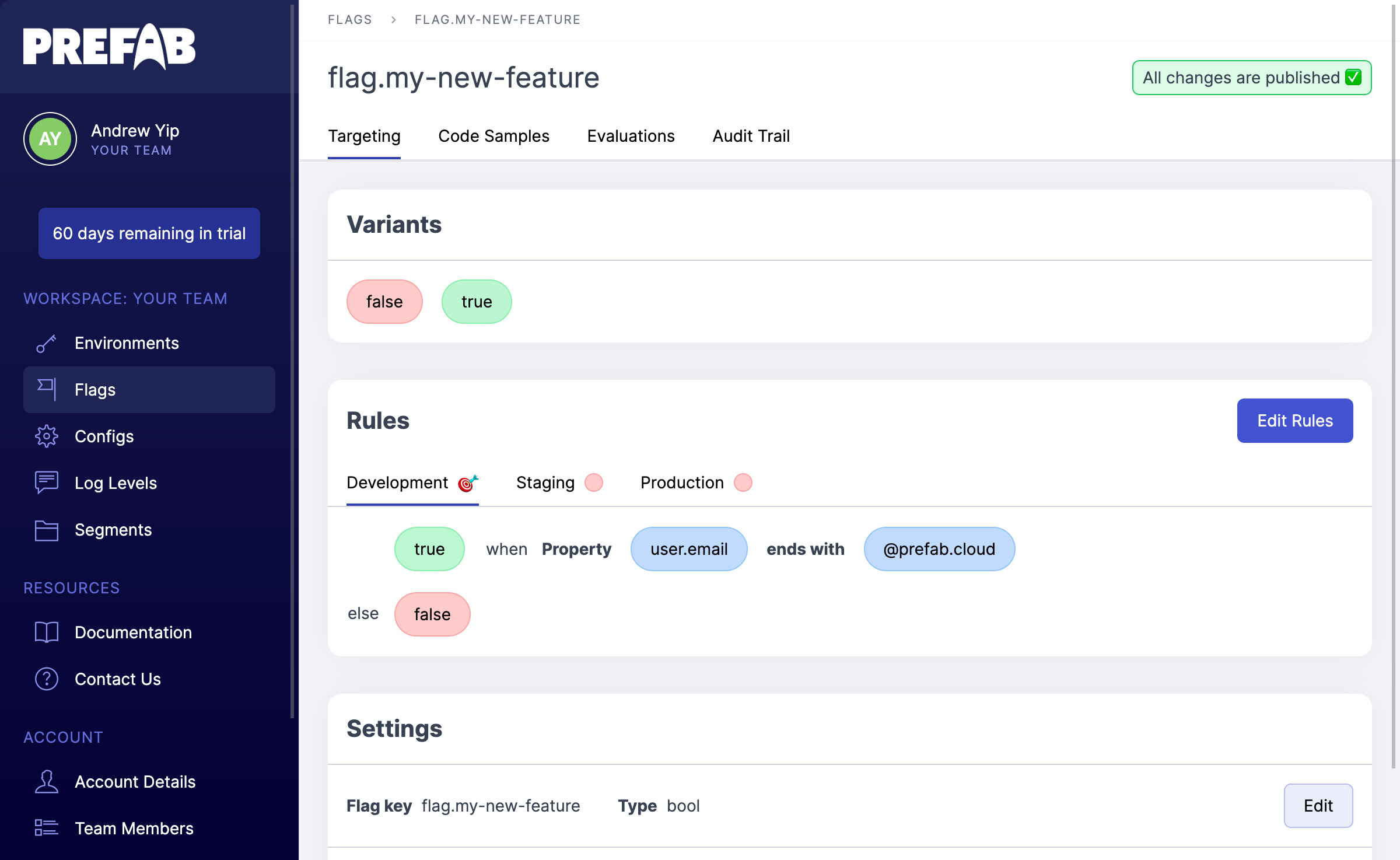Select the true variant color swatch
Image resolution: width=1400 pixels, height=860 pixels.
[475, 301]
